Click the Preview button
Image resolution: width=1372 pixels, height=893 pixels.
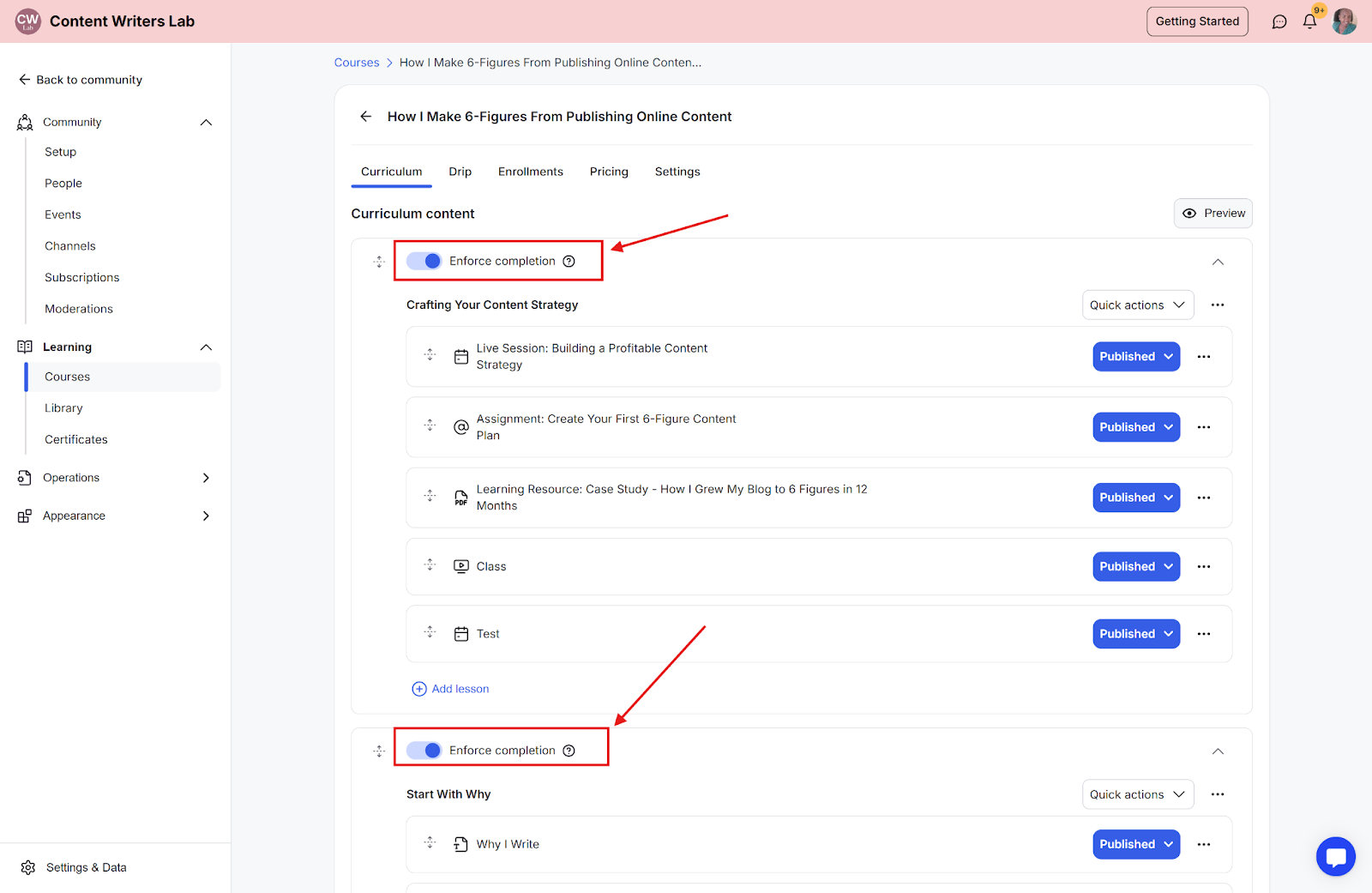coord(1213,214)
